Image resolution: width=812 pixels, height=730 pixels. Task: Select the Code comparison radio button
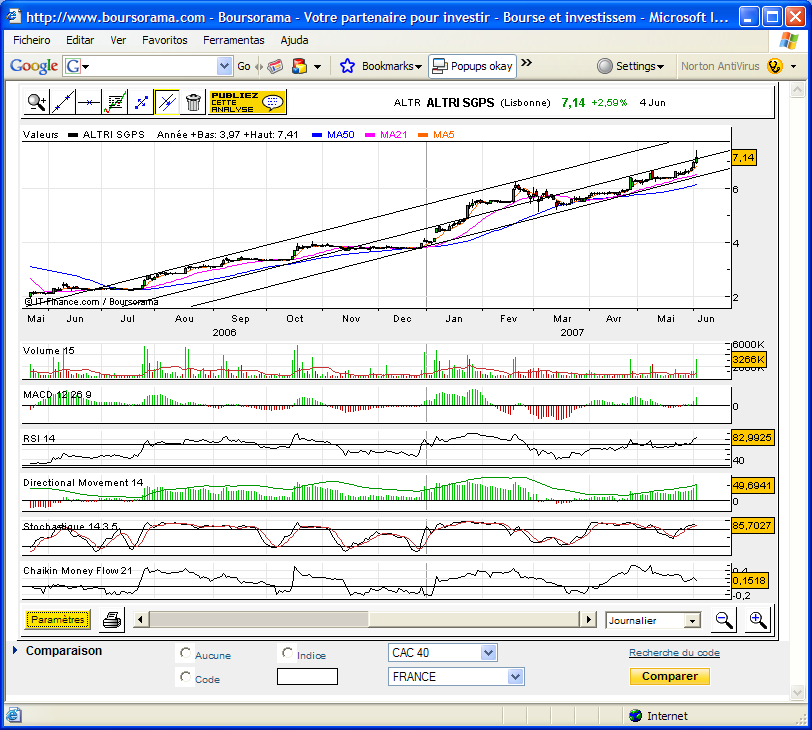185,677
